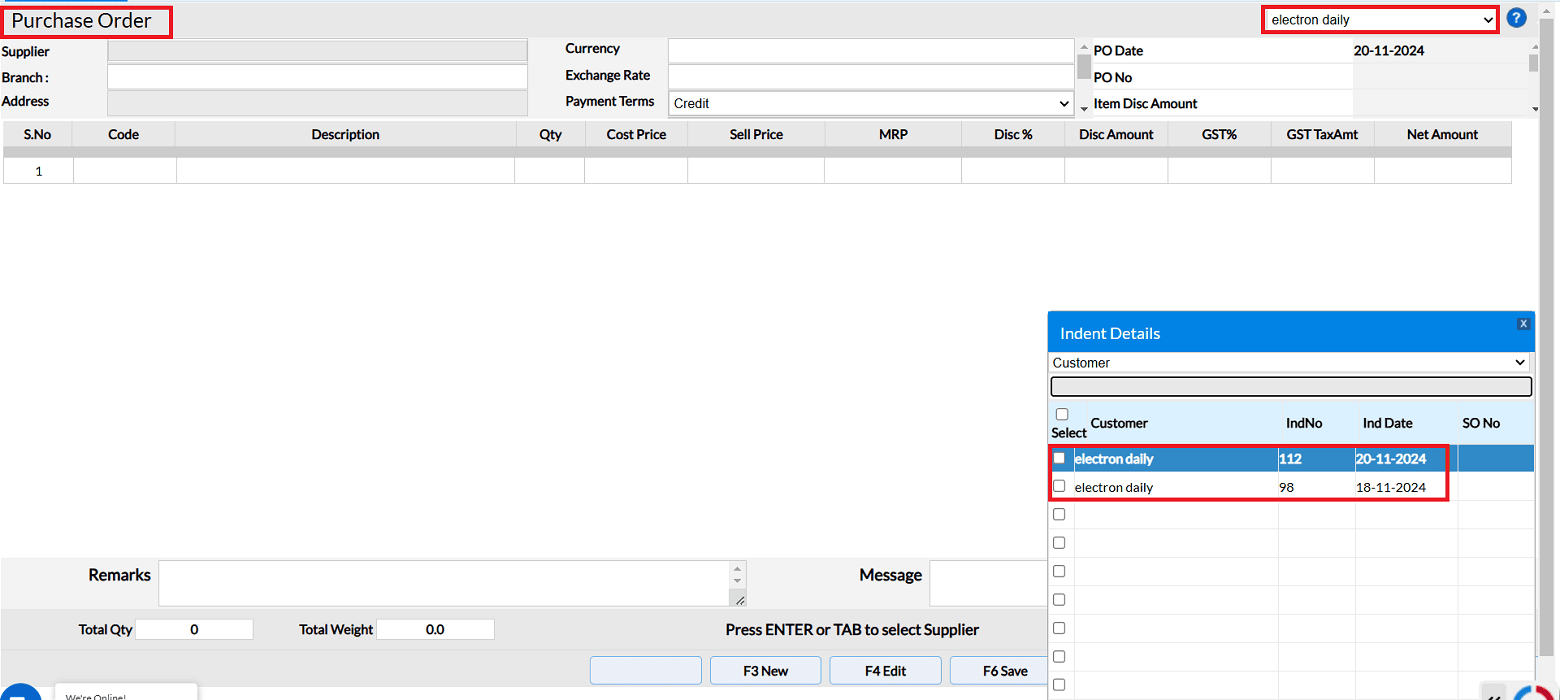Image resolution: width=1560 pixels, height=700 pixels.
Task: Click the Exchange Rate input field
Action: point(870,77)
